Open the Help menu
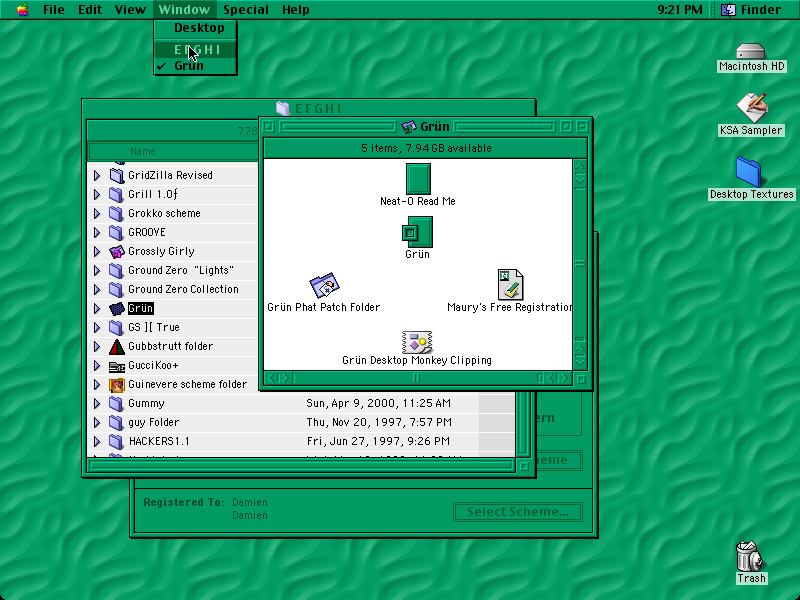Image resolution: width=800 pixels, height=600 pixels. pyautogui.click(x=295, y=9)
